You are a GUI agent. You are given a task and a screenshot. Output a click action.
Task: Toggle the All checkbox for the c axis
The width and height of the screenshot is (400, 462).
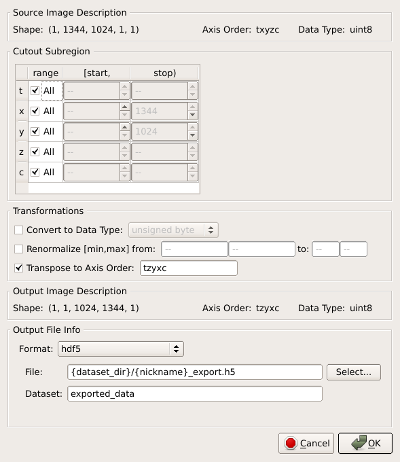click(35, 172)
